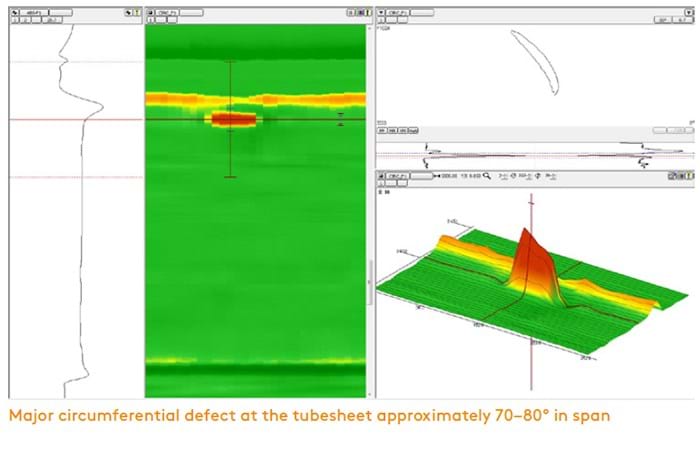The height and width of the screenshot is (450, 700).
Task: Open the dropdown arrow at Lissajous panel top-left
Action: pos(381,12)
